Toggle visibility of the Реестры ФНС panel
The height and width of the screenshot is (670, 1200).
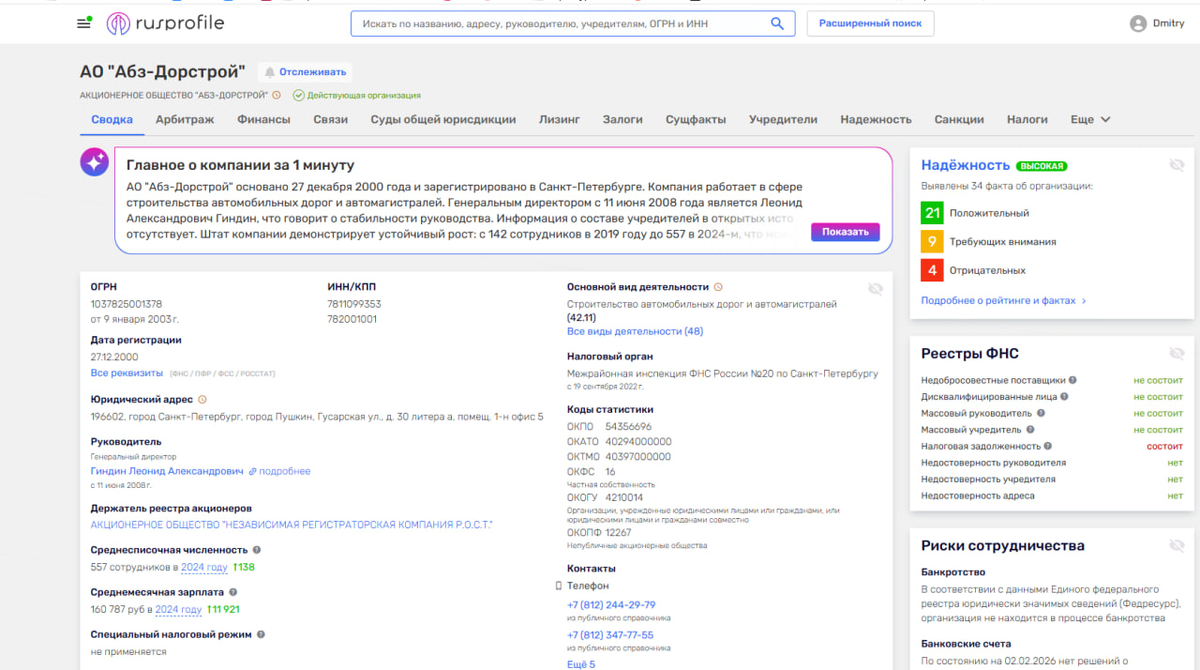pyautogui.click(x=1177, y=353)
